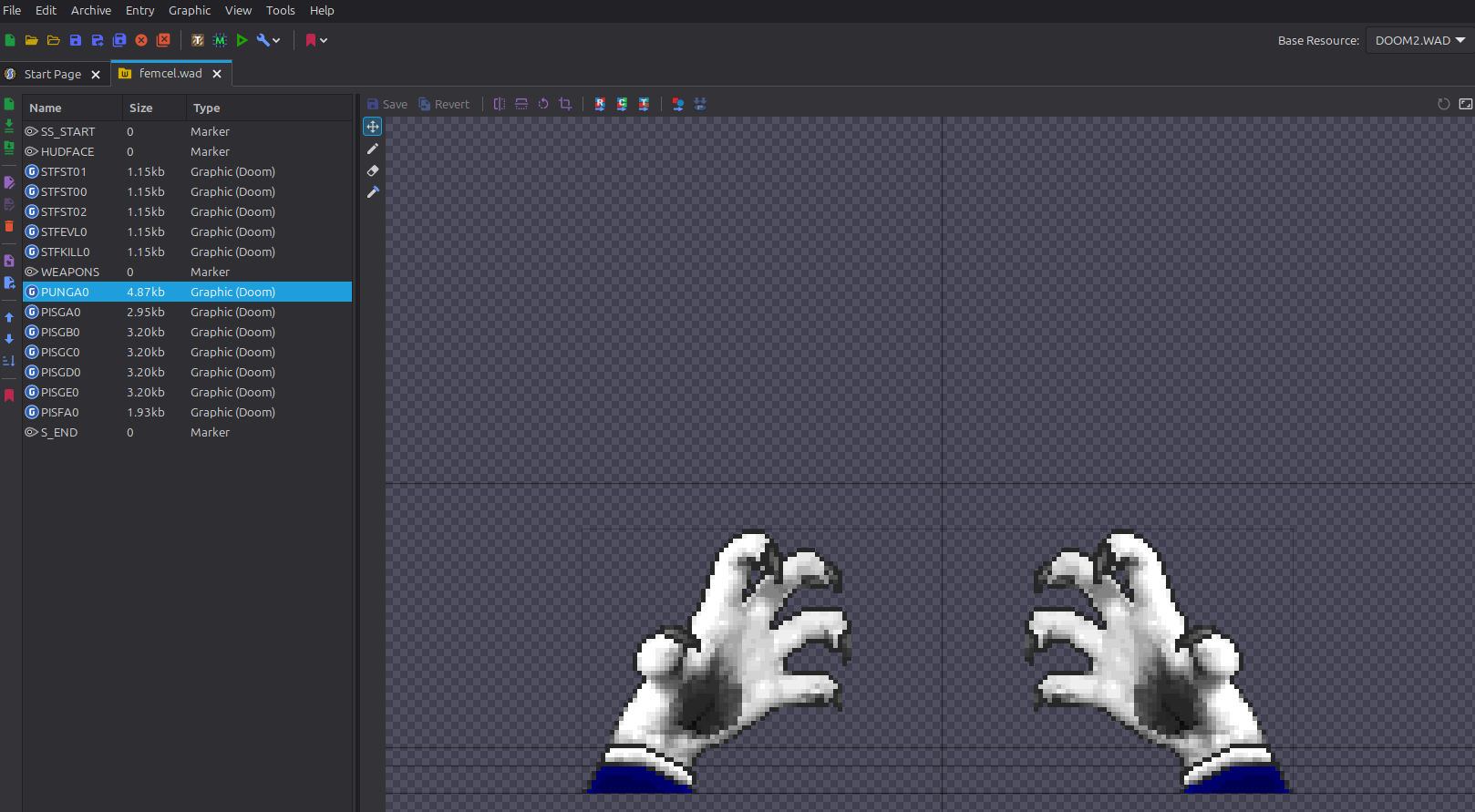Image resolution: width=1475 pixels, height=812 pixels.
Task: Save the current archive from the top toolbar
Action: click(76, 40)
